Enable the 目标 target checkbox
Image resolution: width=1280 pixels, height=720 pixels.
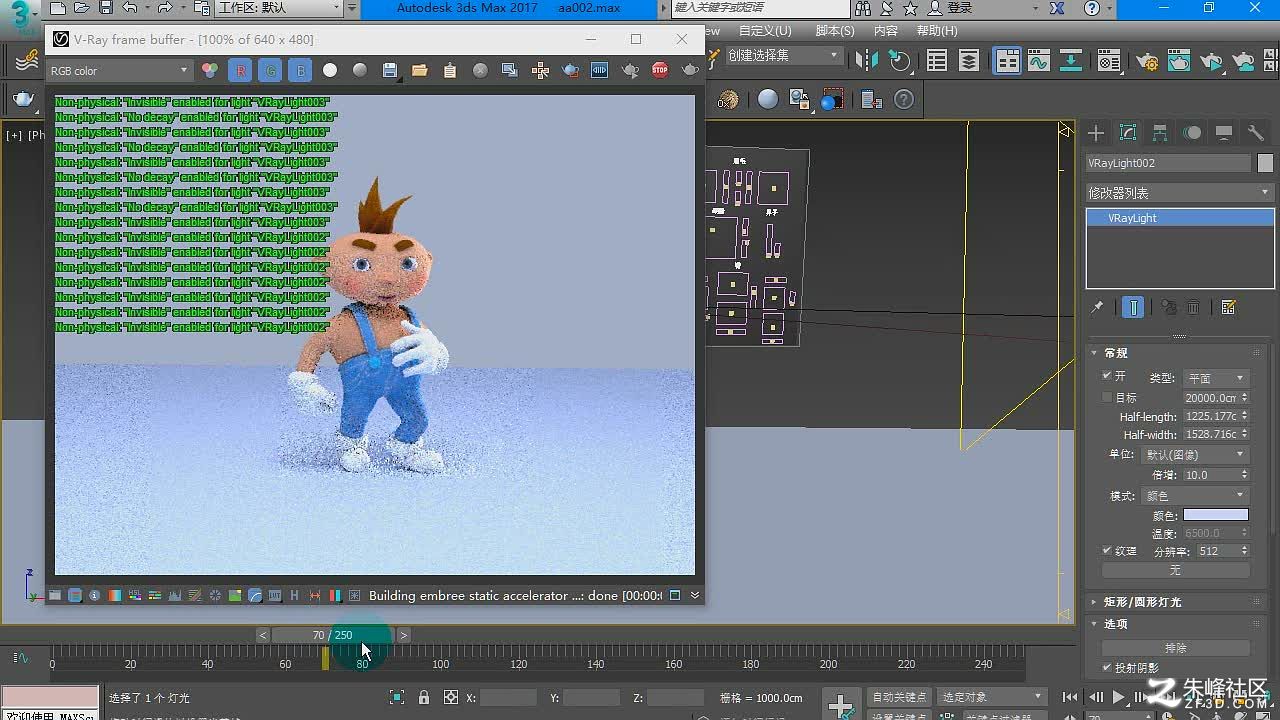[1107, 397]
